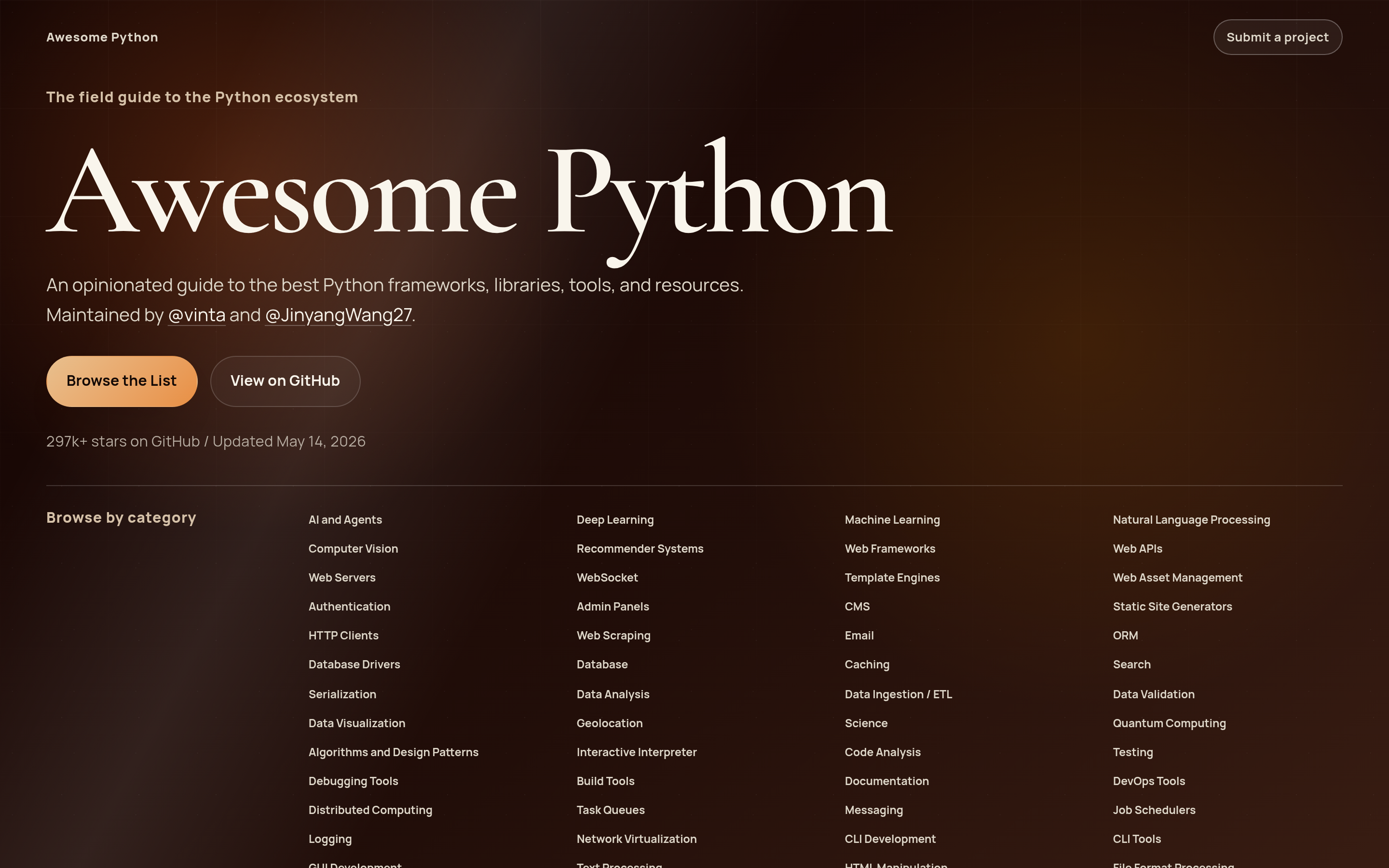Open Web Scraping category link
1389x868 pixels.
[613, 636]
